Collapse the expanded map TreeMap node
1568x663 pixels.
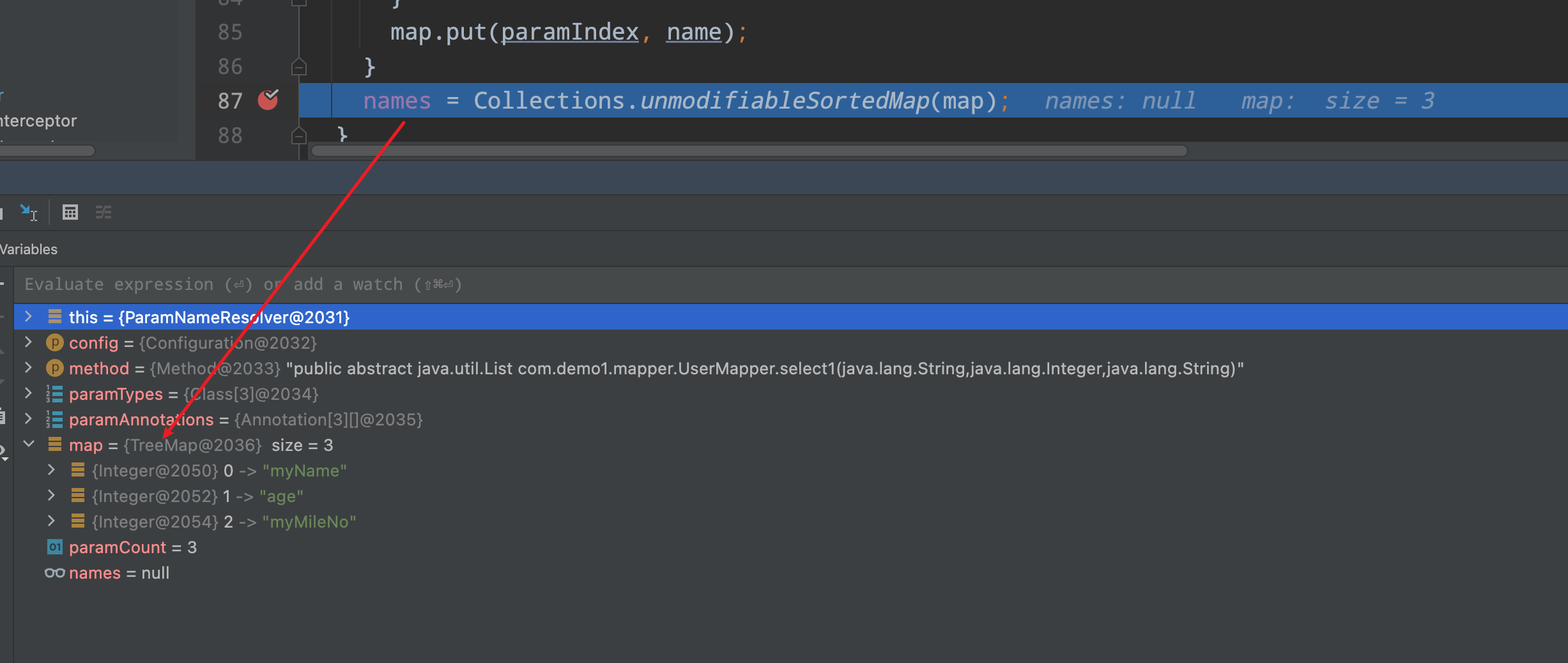pyautogui.click(x=29, y=445)
